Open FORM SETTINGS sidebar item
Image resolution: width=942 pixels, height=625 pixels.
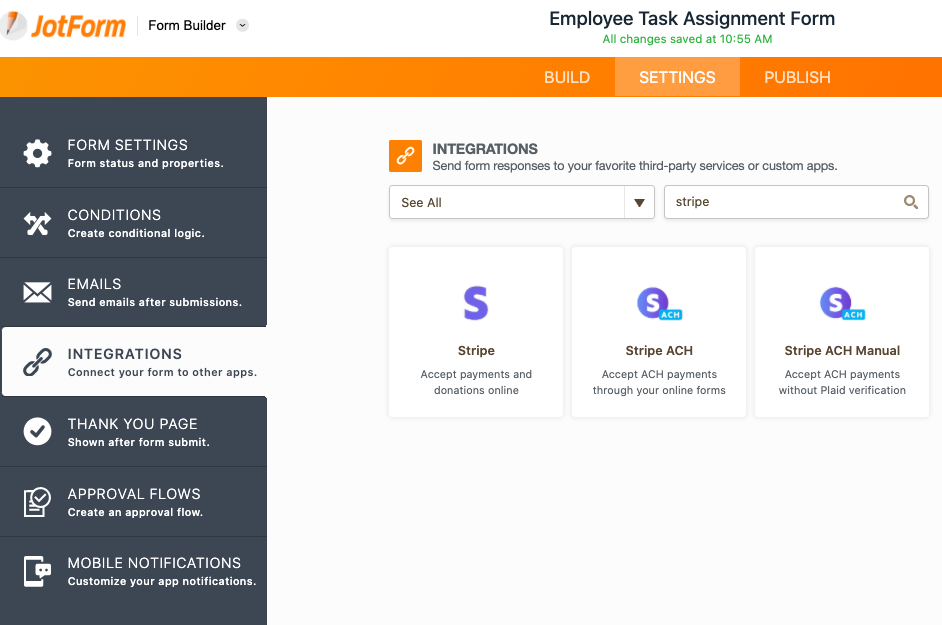tap(133, 153)
